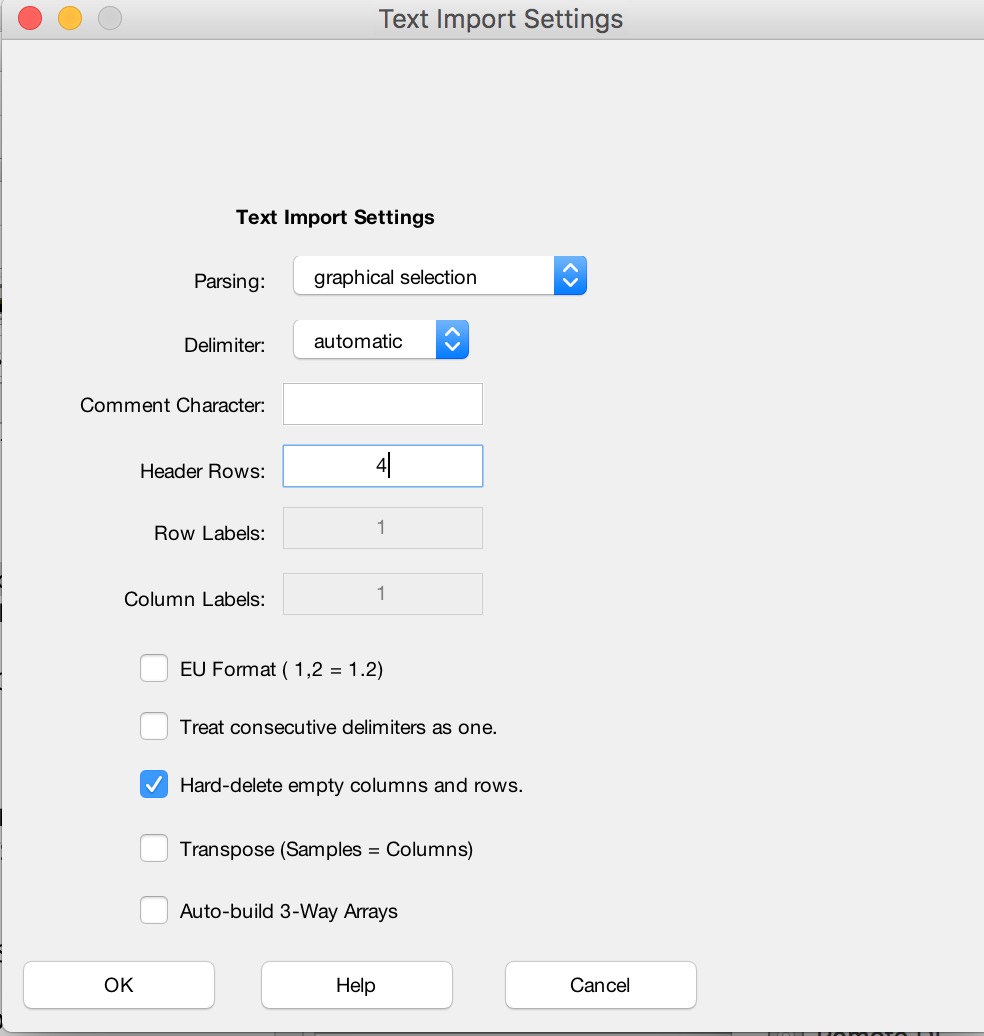Screen dimensions: 984x1036
Task: Click the disabled Column Labels field
Action: [382, 594]
